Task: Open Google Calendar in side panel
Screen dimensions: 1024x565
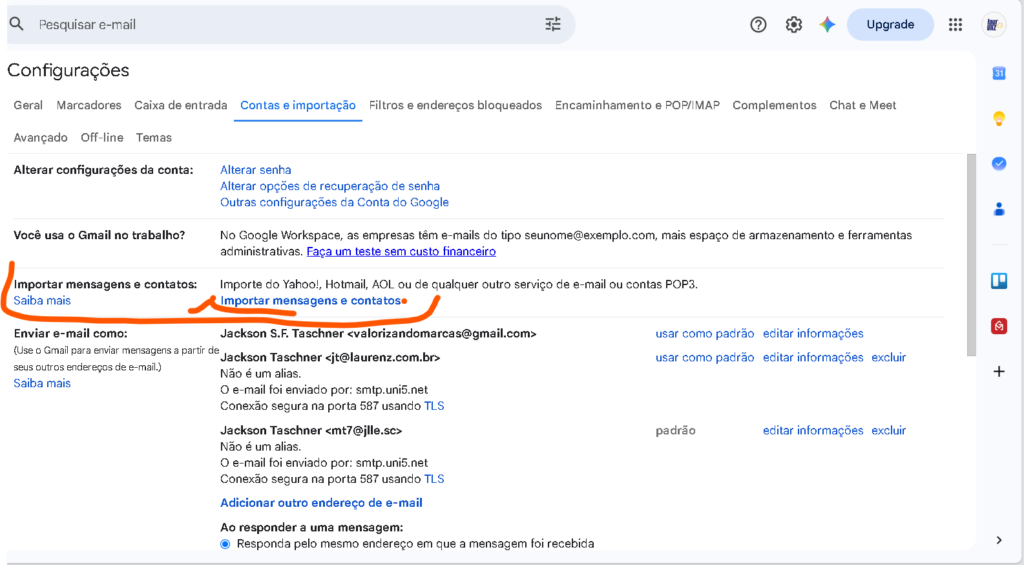Action: tap(999, 73)
